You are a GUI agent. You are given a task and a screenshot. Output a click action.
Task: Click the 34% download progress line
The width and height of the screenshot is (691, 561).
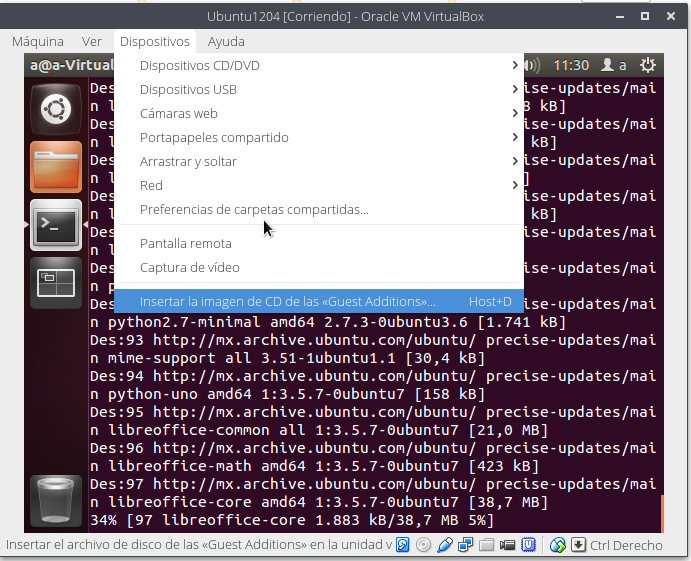[292, 520]
